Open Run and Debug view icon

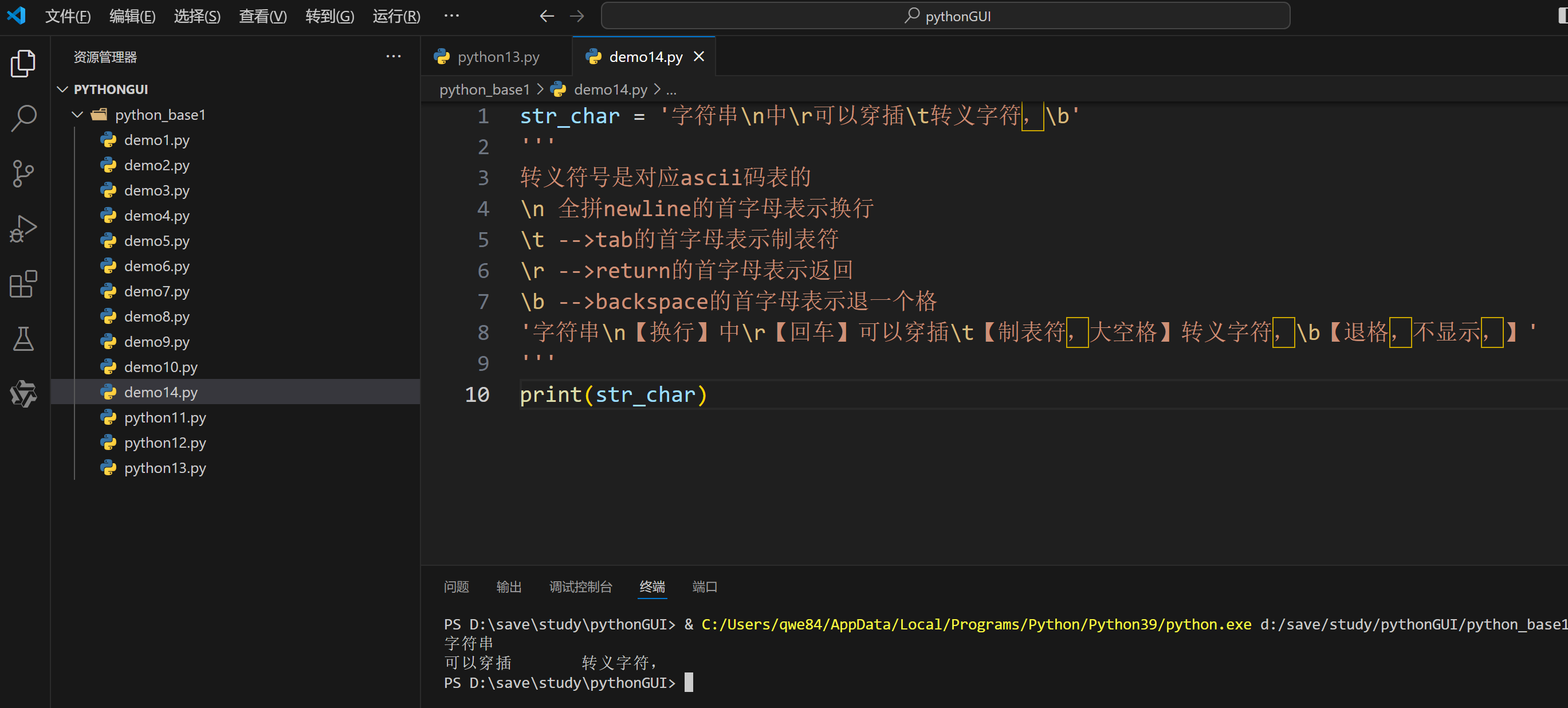click(x=23, y=229)
